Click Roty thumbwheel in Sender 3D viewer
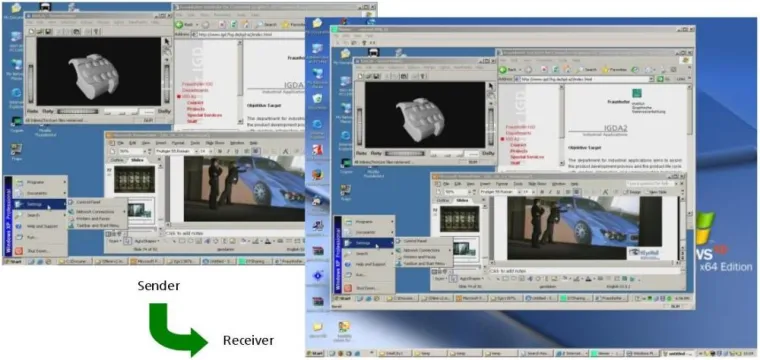The height and width of the screenshot is (360, 760). coord(79,111)
